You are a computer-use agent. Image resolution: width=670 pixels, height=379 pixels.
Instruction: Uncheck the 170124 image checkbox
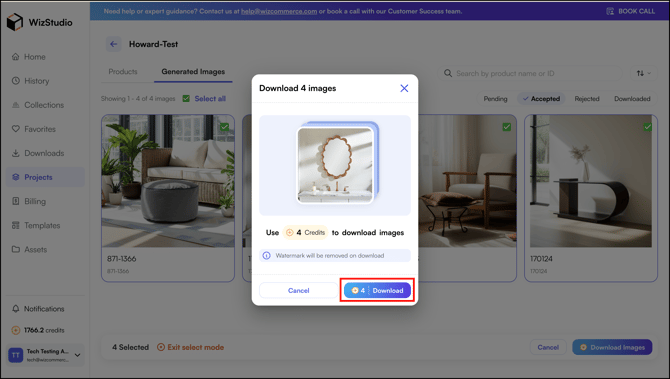click(x=647, y=127)
